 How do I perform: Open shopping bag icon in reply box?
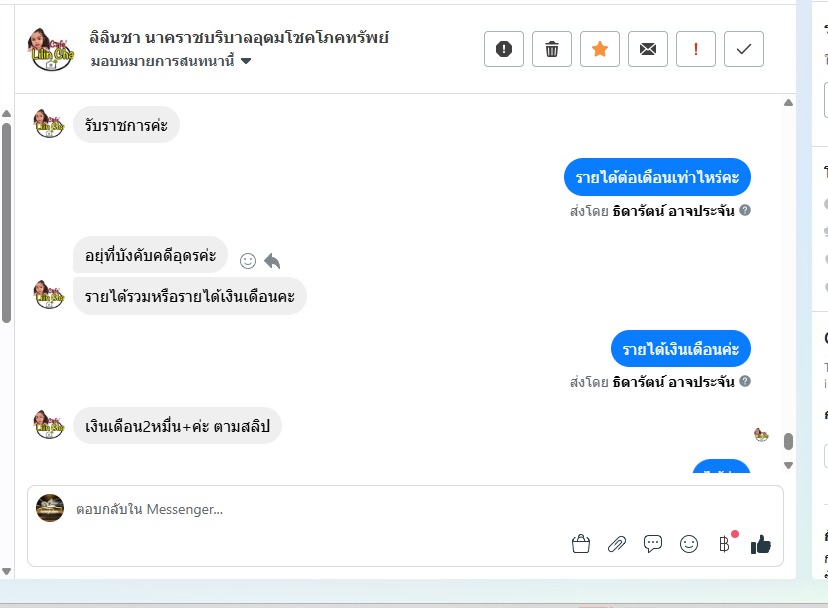click(581, 544)
